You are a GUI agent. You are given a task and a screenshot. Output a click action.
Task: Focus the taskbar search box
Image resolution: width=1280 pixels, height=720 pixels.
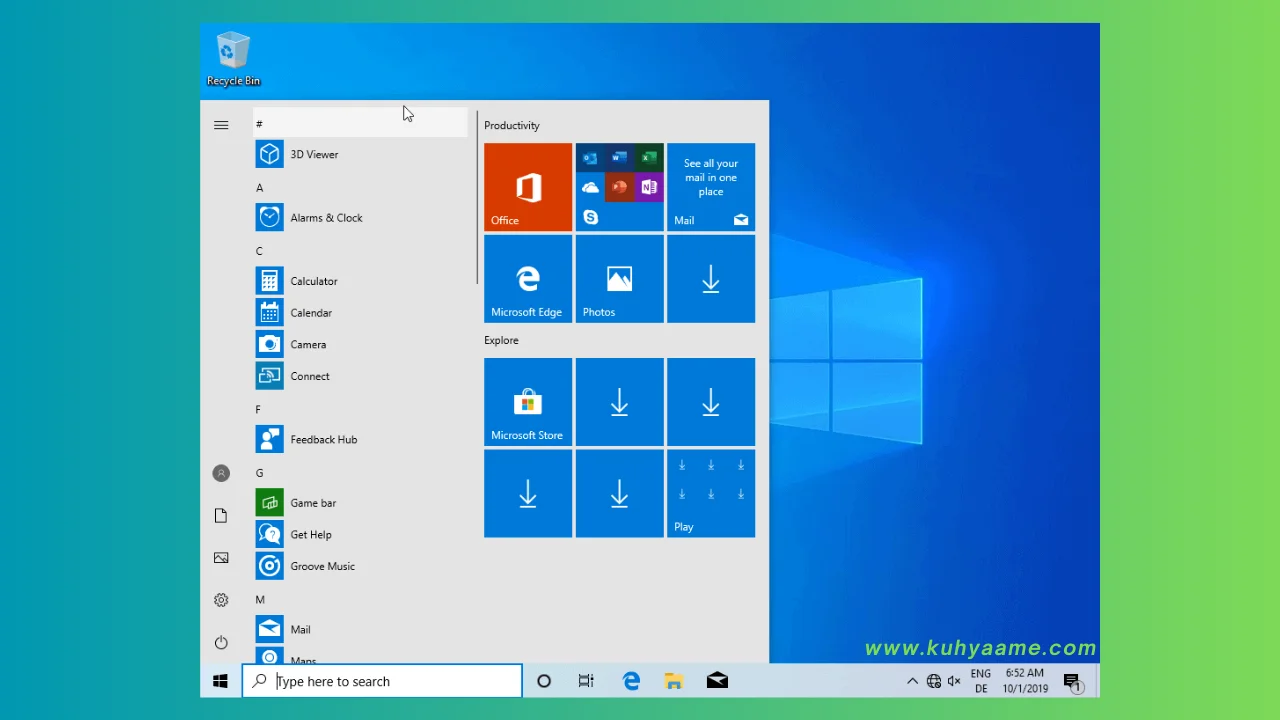[382, 681]
